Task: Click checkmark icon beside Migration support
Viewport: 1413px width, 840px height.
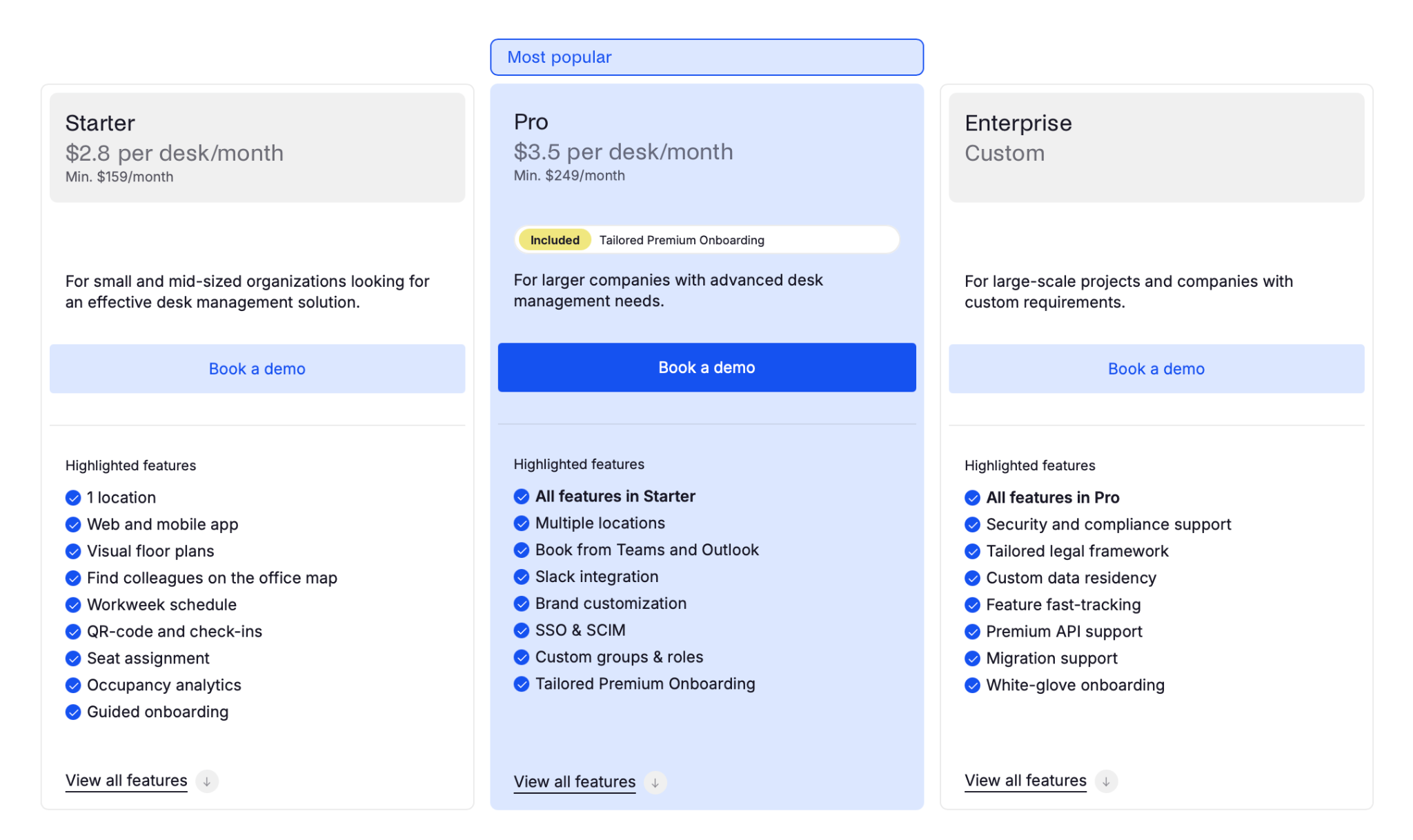Action: 972,659
